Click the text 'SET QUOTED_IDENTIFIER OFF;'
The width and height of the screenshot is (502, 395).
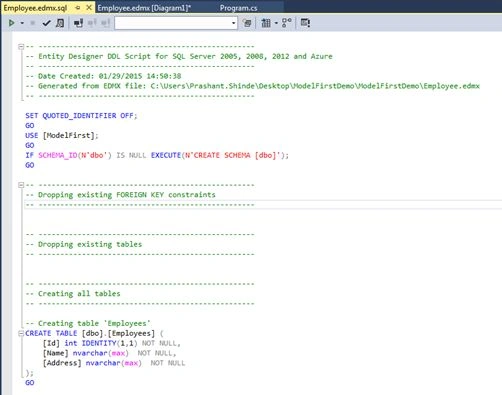pyautogui.click(x=81, y=116)
